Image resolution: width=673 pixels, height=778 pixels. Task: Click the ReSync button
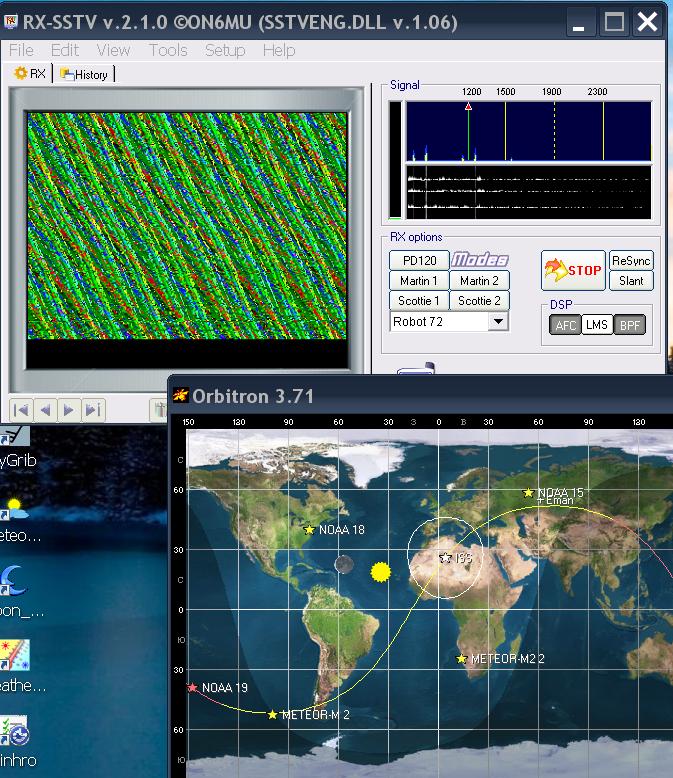[x=631, y=260]
